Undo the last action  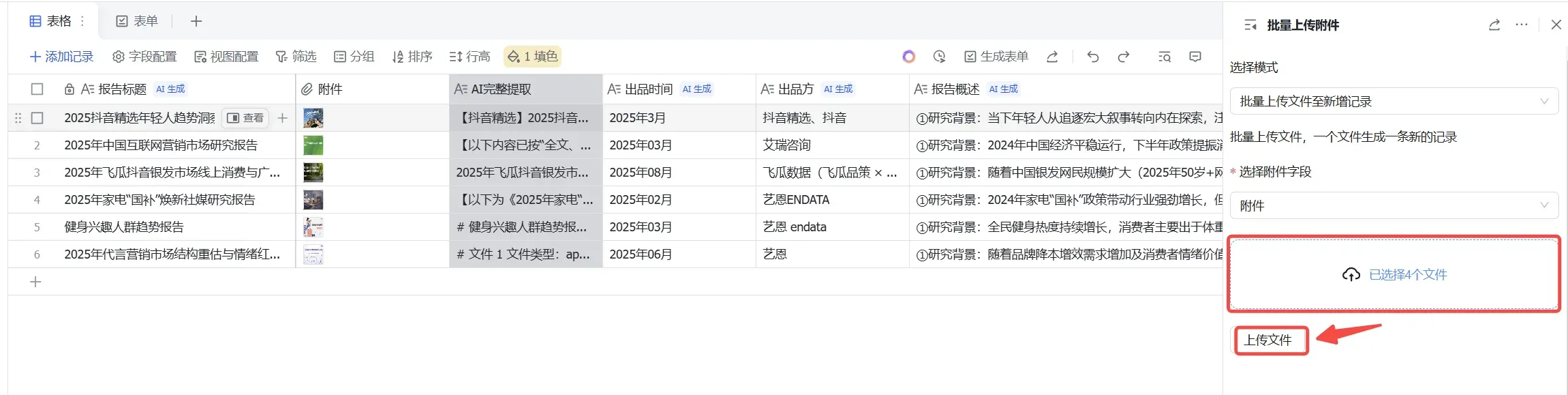pyautogui.click(x=1093, y=57)
